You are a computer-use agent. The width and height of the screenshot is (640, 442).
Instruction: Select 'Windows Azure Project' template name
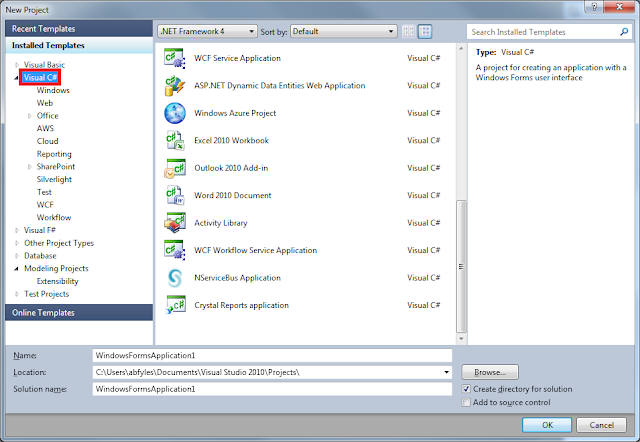tap(235, 113)
